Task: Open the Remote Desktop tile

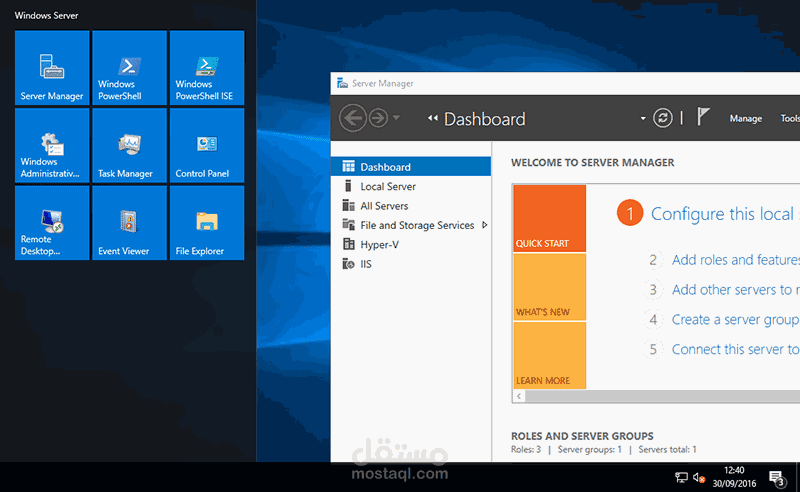Action: 52,223
